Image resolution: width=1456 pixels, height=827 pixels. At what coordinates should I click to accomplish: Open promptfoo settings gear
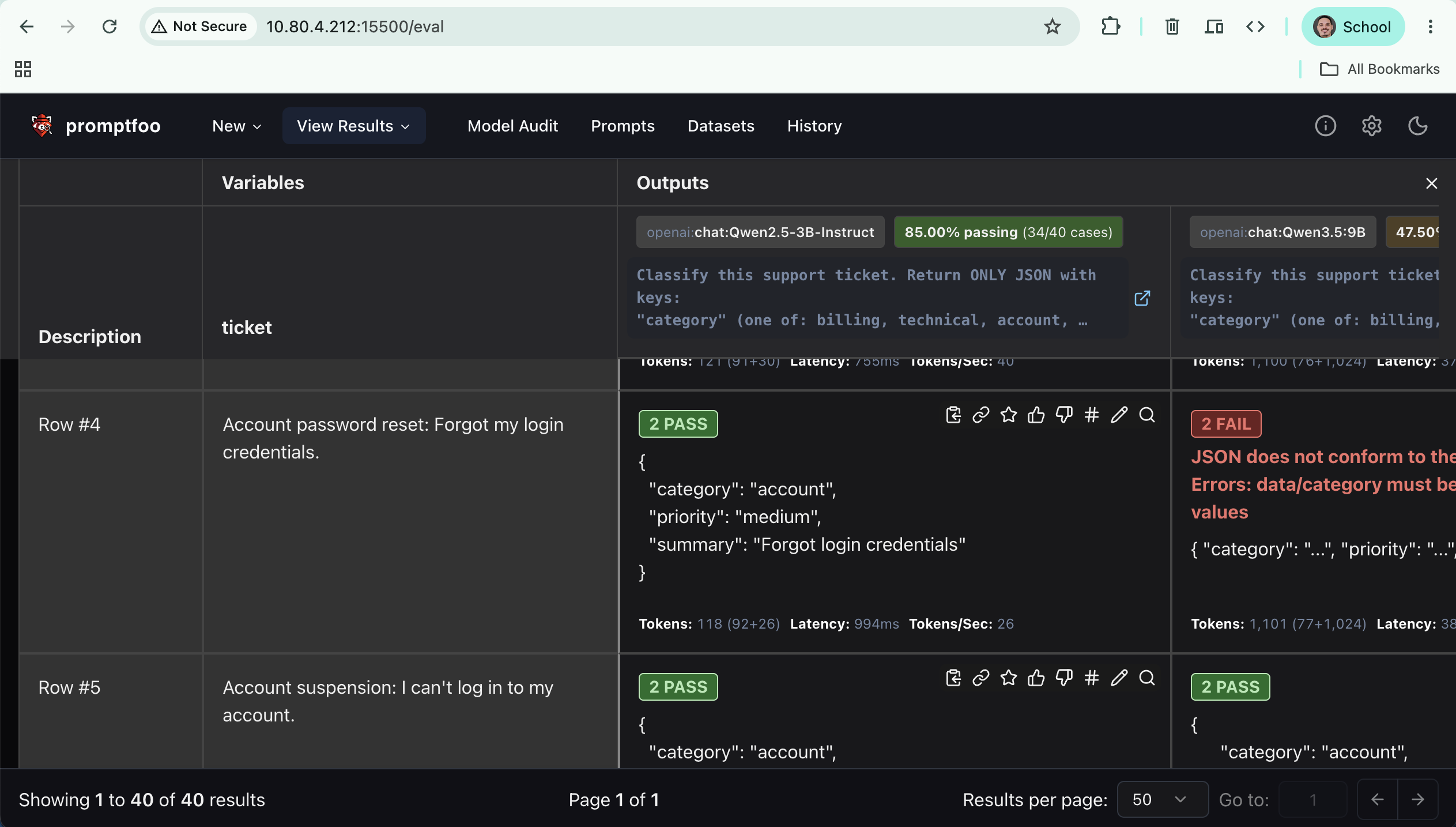[x=1372, y=126]
